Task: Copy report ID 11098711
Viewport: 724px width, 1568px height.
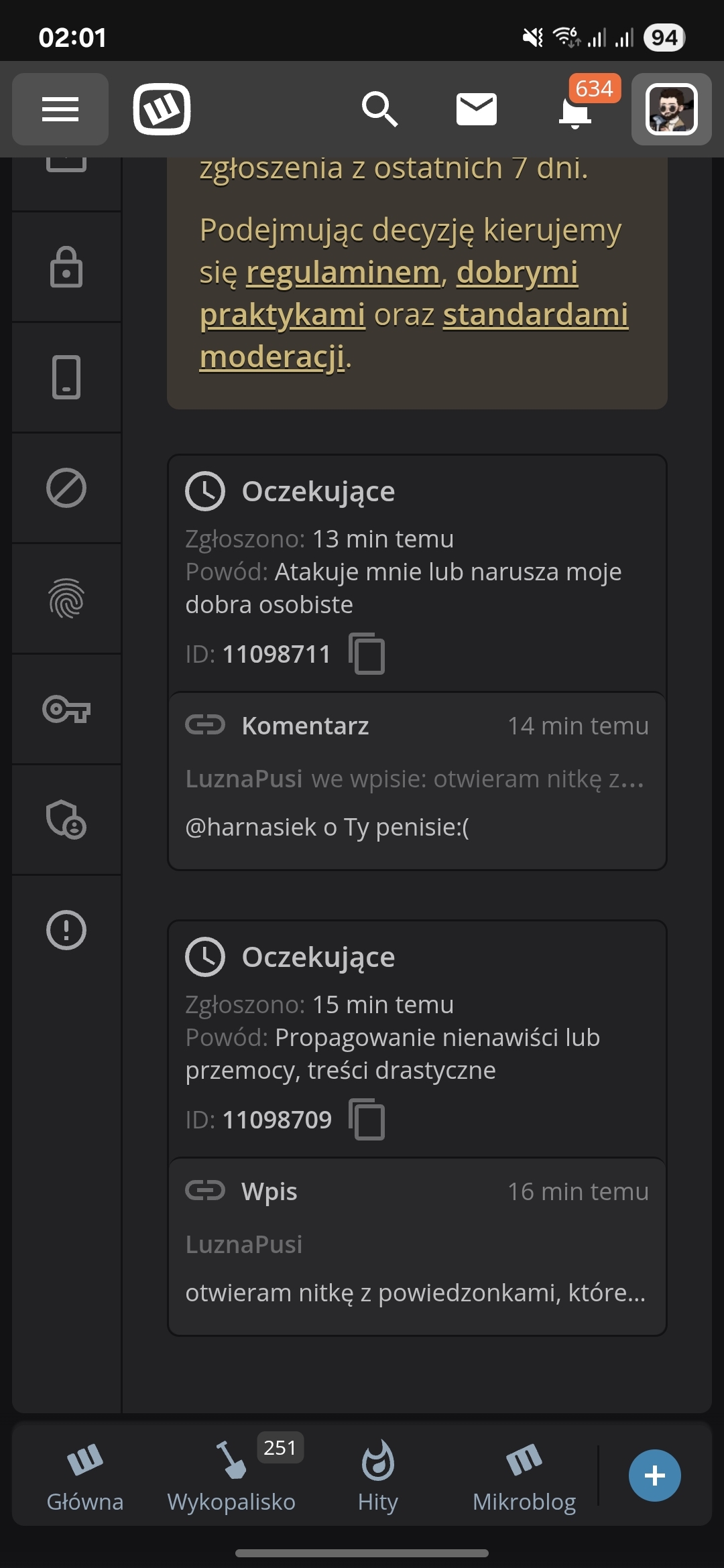Action: pyautogui.click(x=367, y=653)
